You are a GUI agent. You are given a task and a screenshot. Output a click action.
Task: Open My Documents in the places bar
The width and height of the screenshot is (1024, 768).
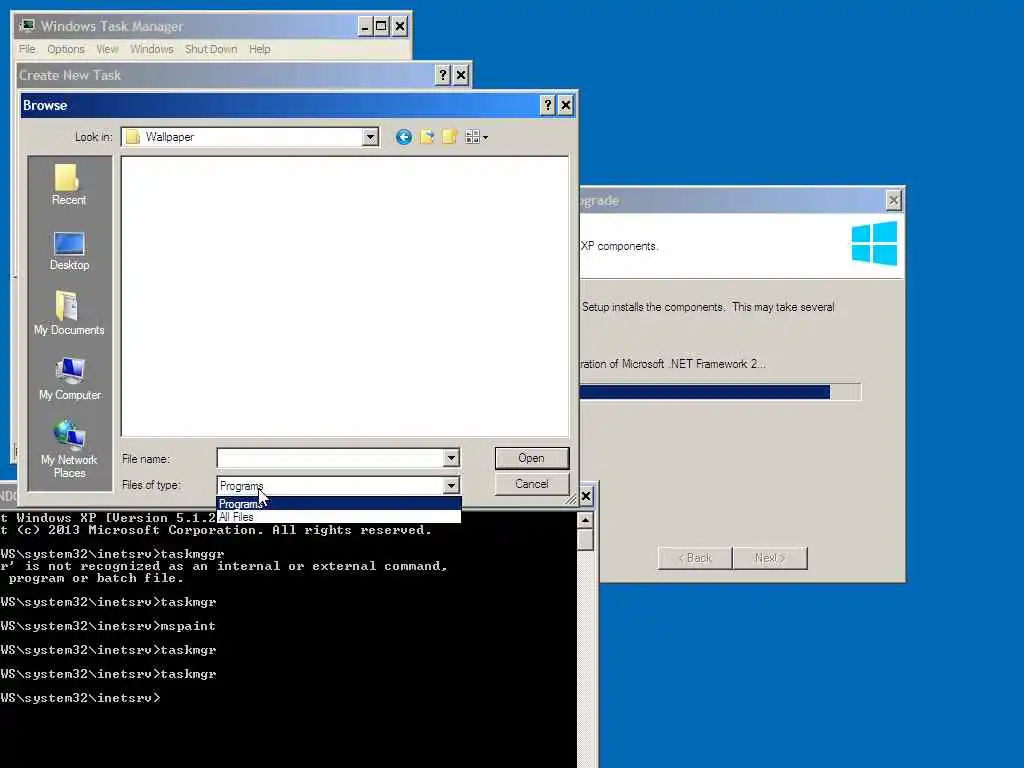(x=69, y=313)
